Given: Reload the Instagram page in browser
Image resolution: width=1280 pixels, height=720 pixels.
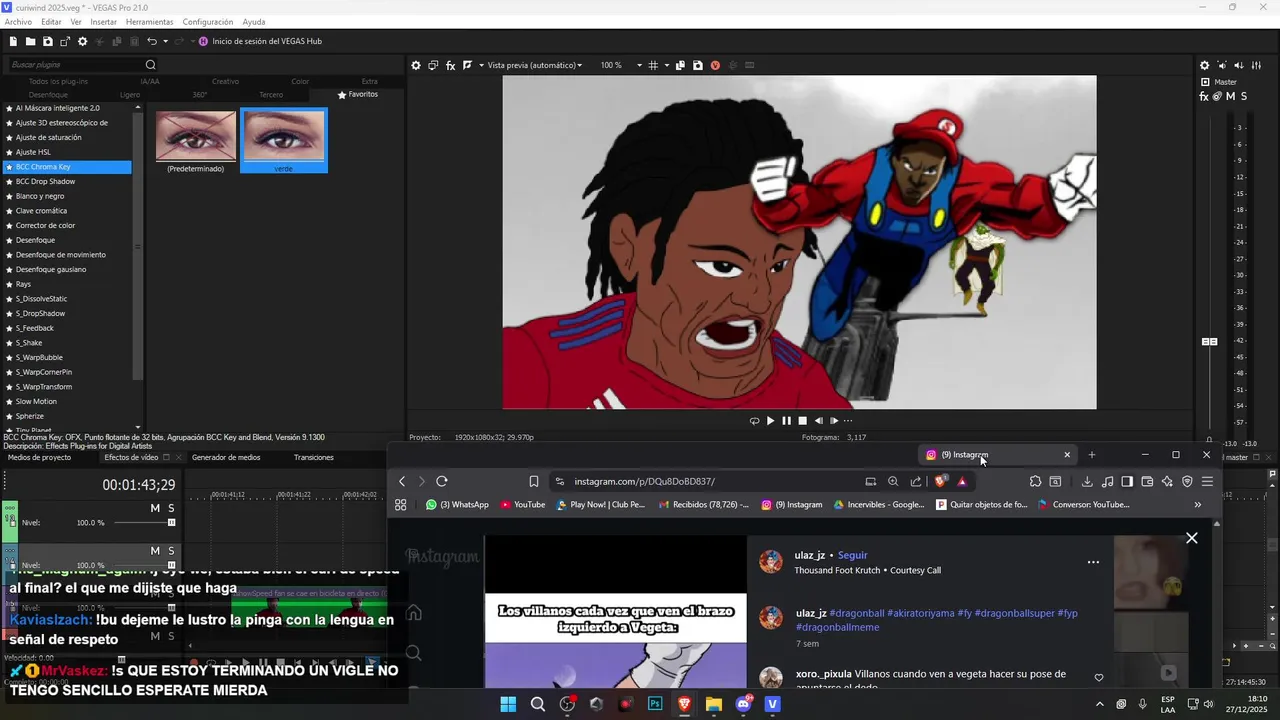Looking at the screenshot, I should [x=442, y=481].
